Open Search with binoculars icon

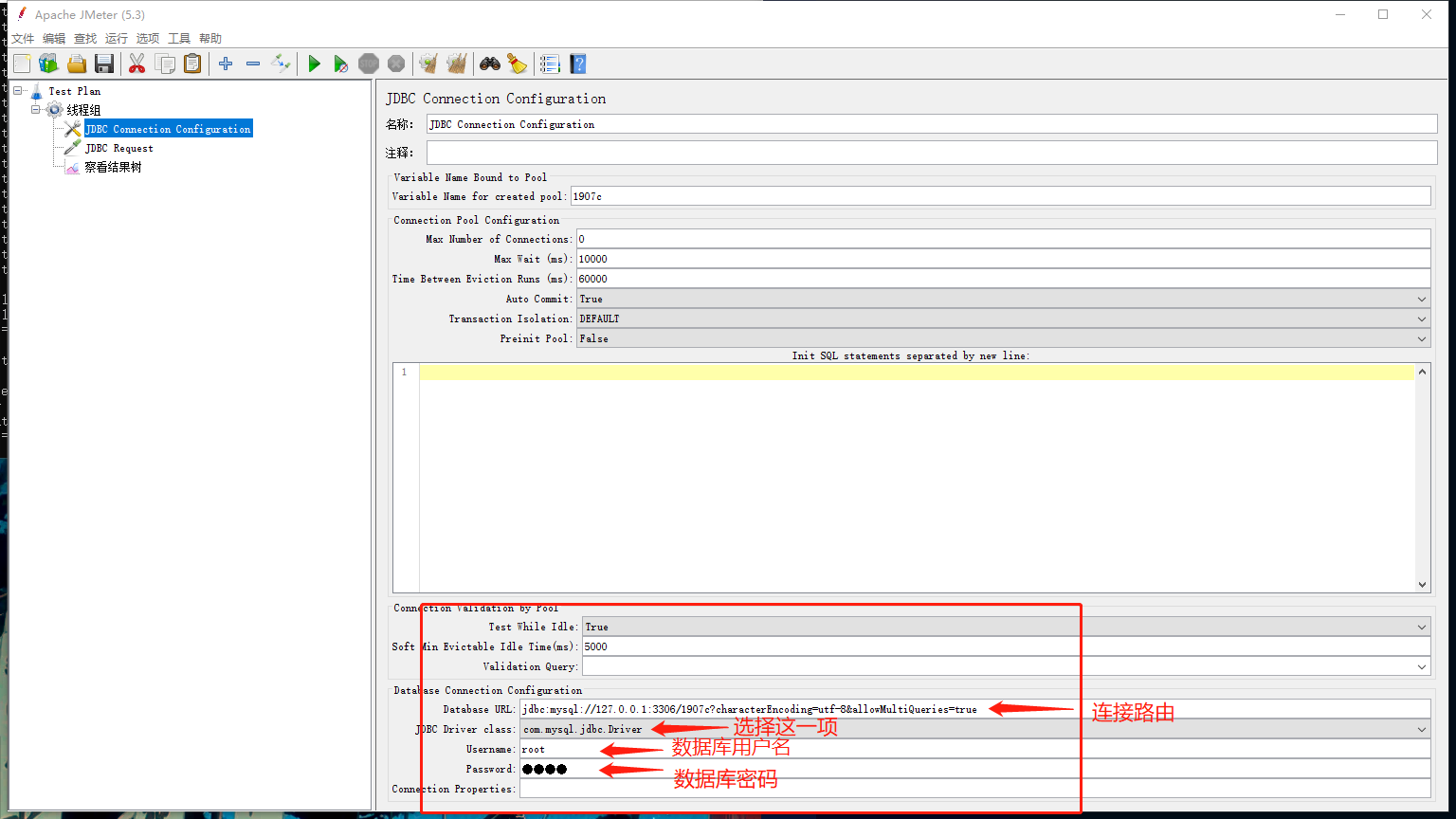click(x=490, y=64)
